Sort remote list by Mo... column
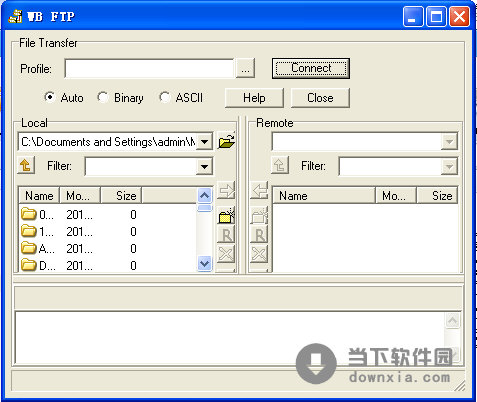 (396, 195)
